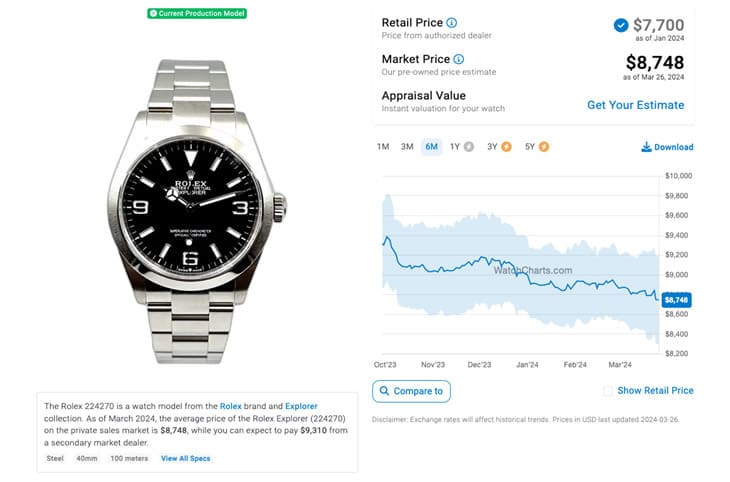Screen dimensions: 730x482
Task: Click the Market Price info icon
Action: (459, 59)
